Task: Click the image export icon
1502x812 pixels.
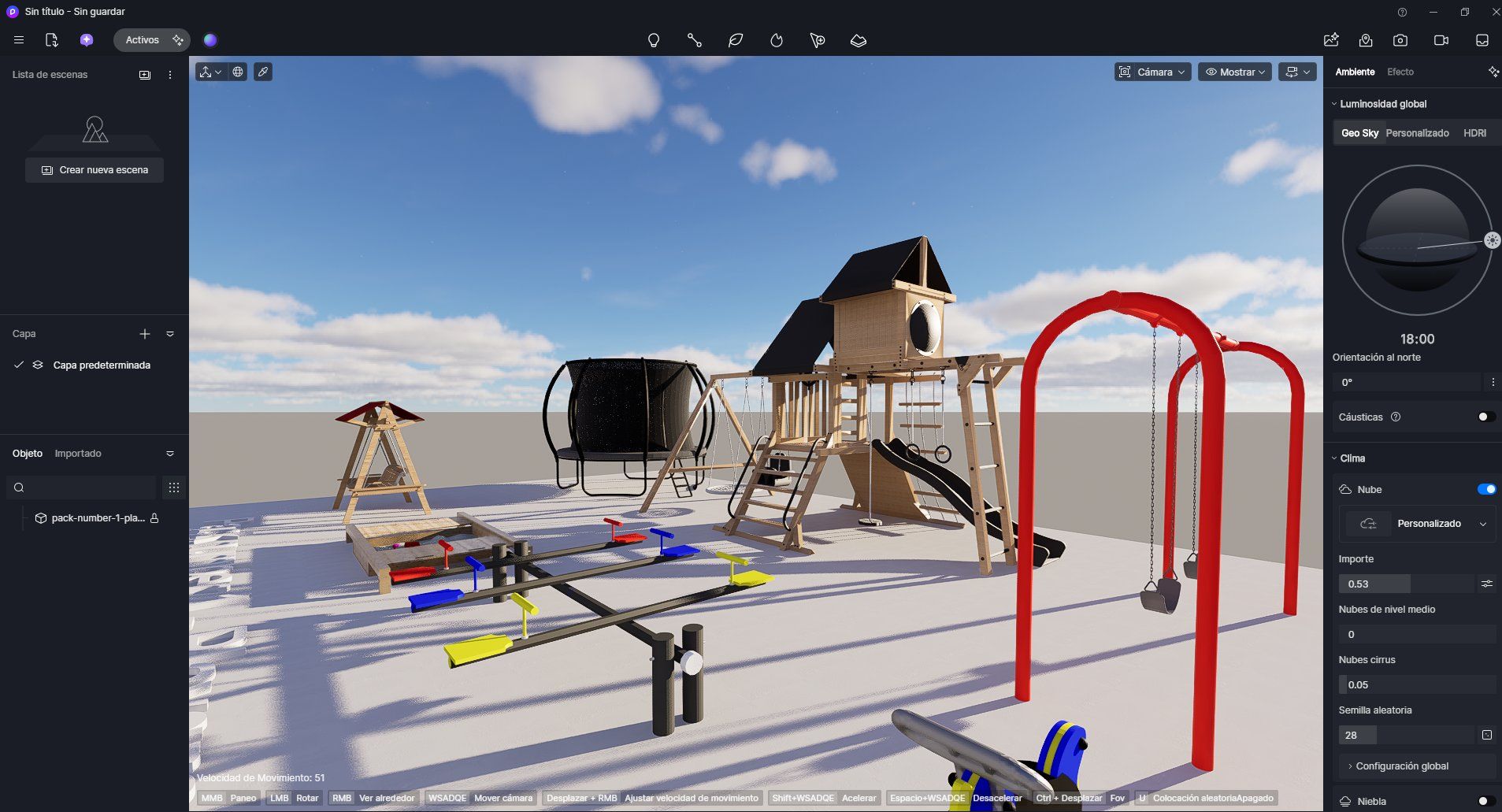Action: click(x=1331, y=40)
